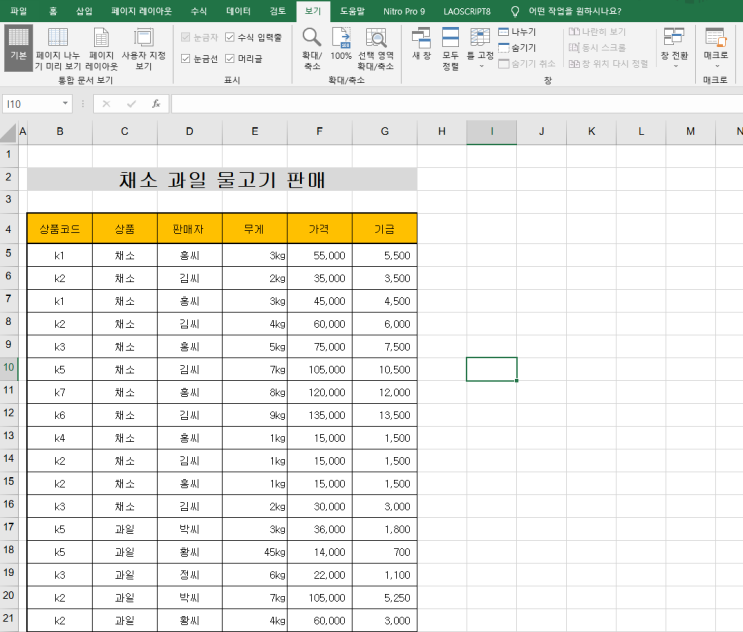Switch to the 삽입 tab
Image resolution: width=743 pixels, height=632 pixels.
[84, 11]
